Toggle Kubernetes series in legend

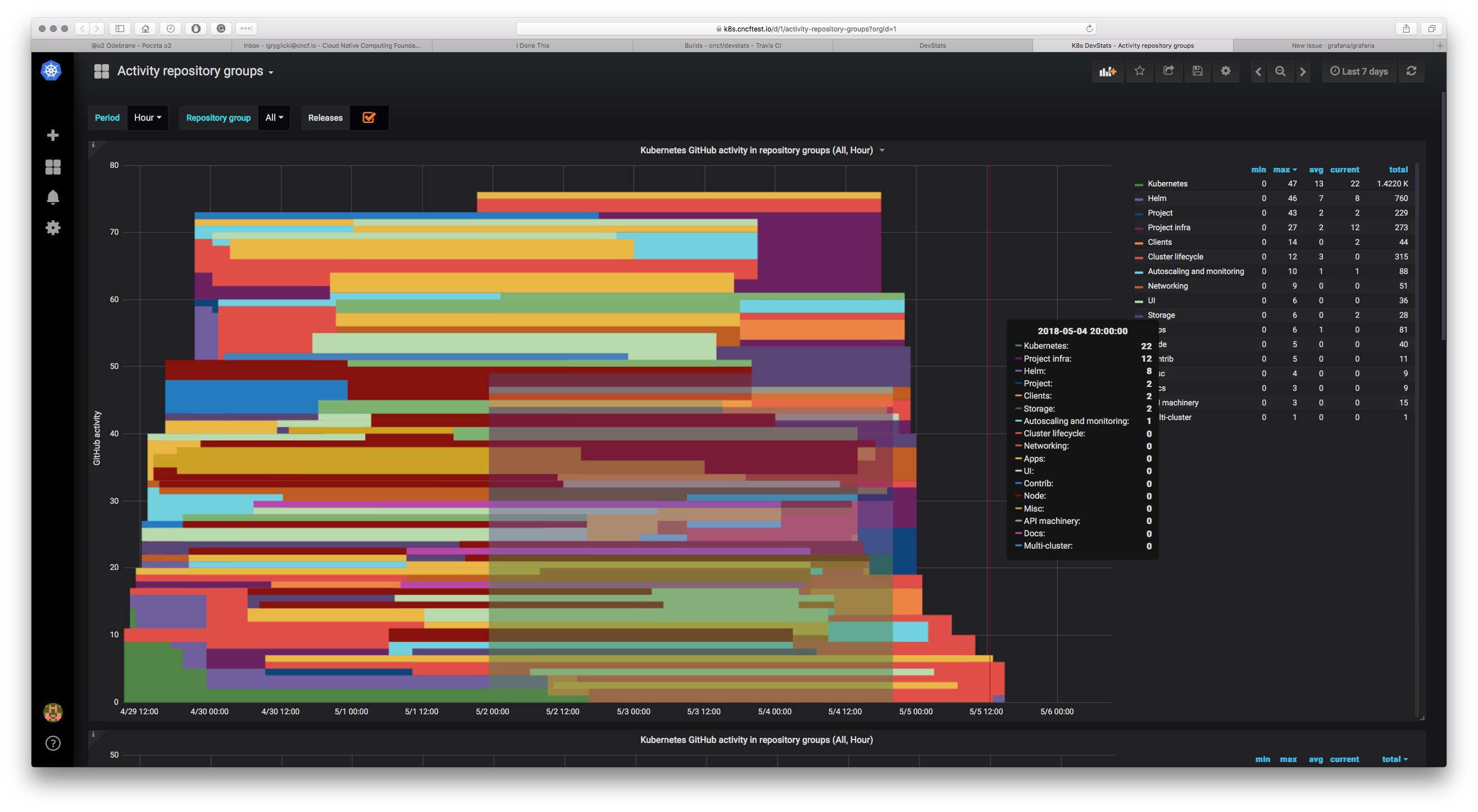point(1167,184)
